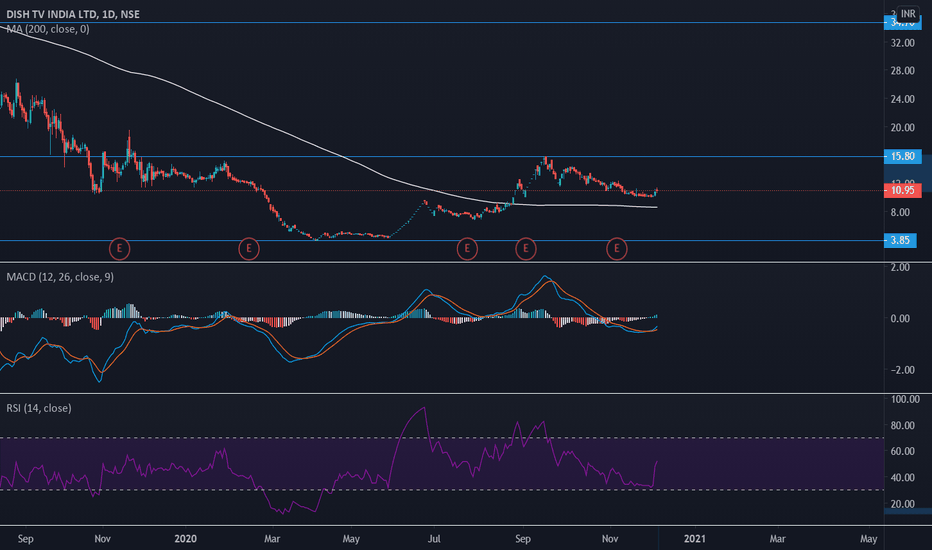932x550 pixels.
Task: Click the red 10.95 current price label
Action: [x=903, y=190]
